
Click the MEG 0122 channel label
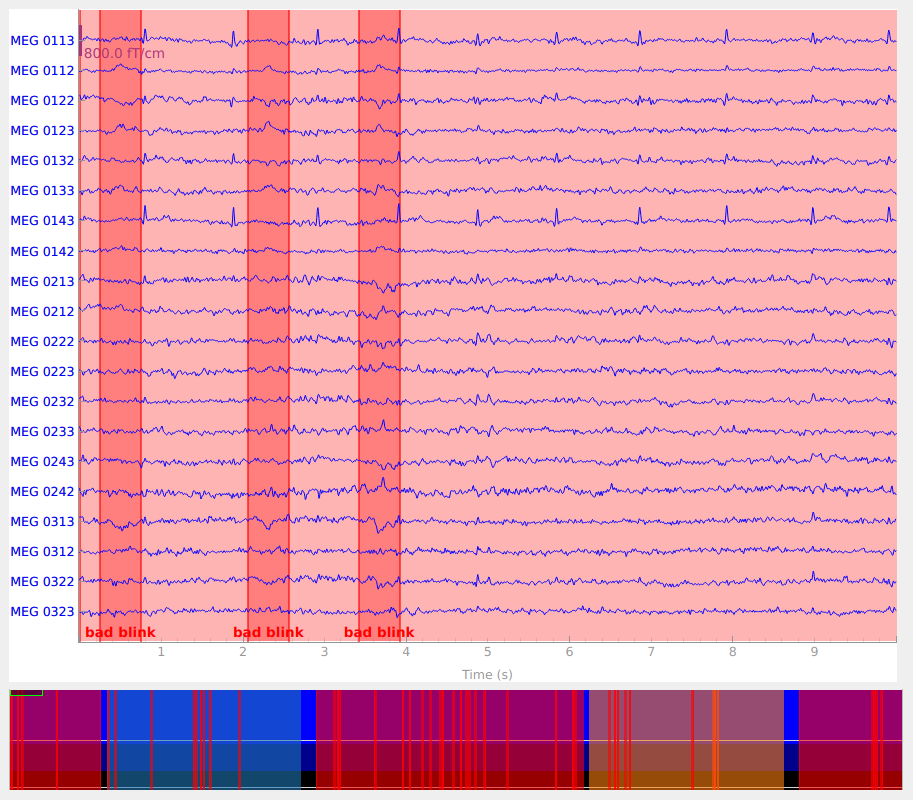pos(42,101)
